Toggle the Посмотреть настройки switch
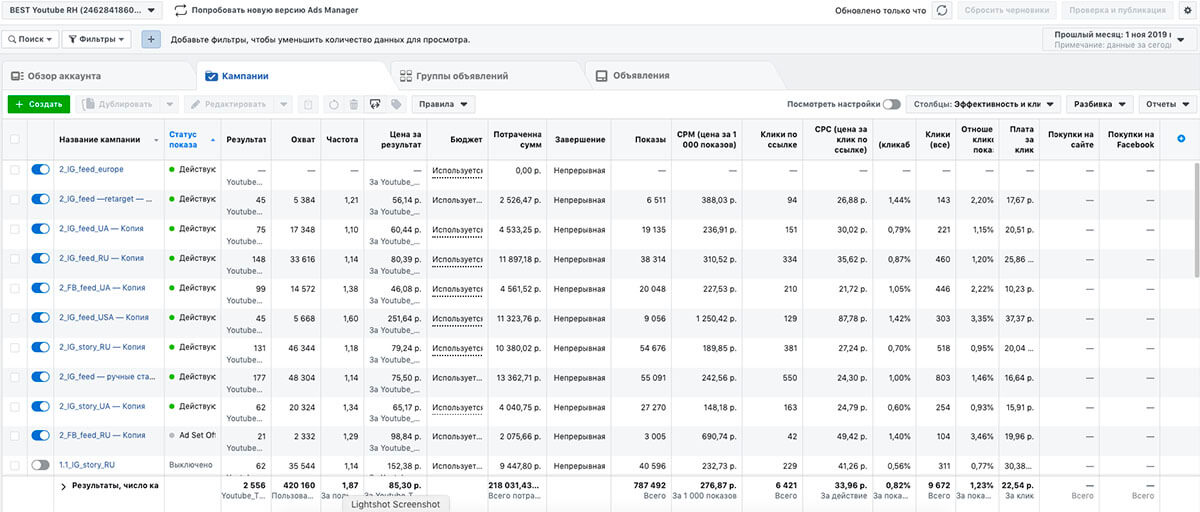The width and height of the screenshot is (1200, 512). click(x=891, y=104)
